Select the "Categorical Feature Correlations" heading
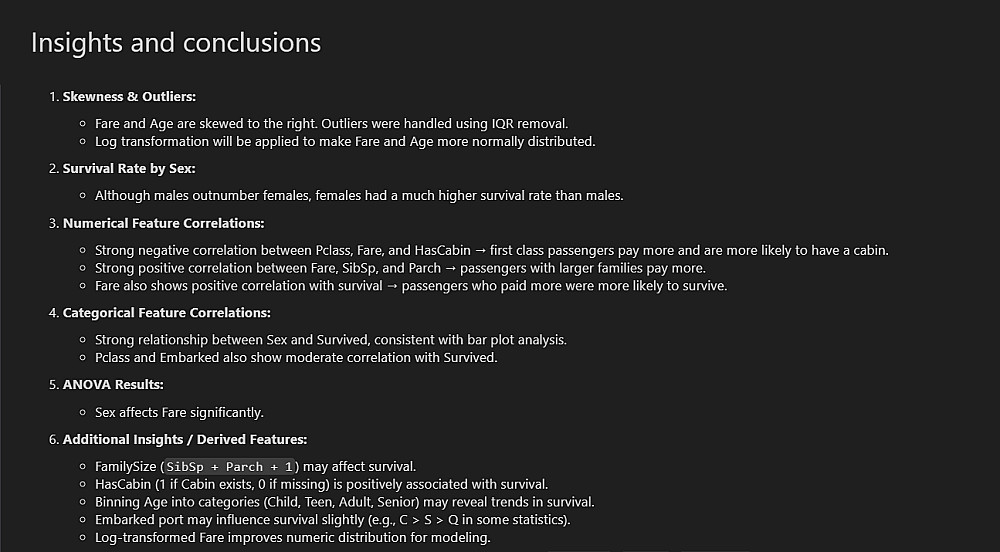Image resolution: width=1000 pixels, height=552 pixels. 166,313
